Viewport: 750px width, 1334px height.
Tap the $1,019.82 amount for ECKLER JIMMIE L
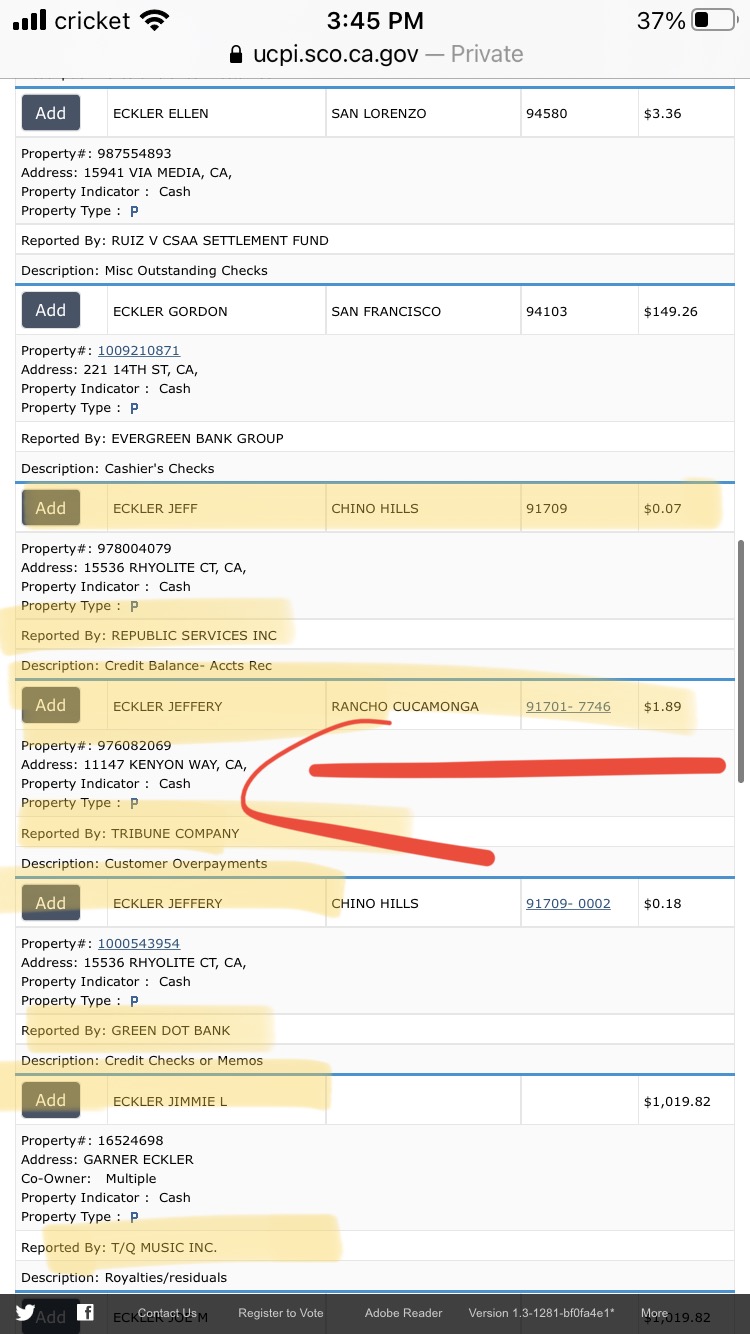(677, 1102)
